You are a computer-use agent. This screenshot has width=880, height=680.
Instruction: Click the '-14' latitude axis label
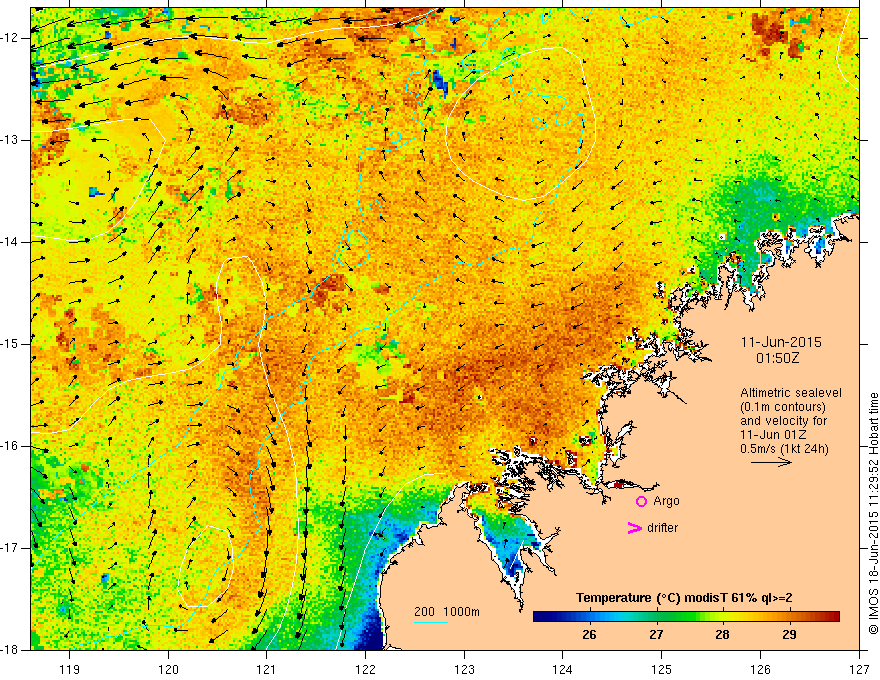click(10, 242)
